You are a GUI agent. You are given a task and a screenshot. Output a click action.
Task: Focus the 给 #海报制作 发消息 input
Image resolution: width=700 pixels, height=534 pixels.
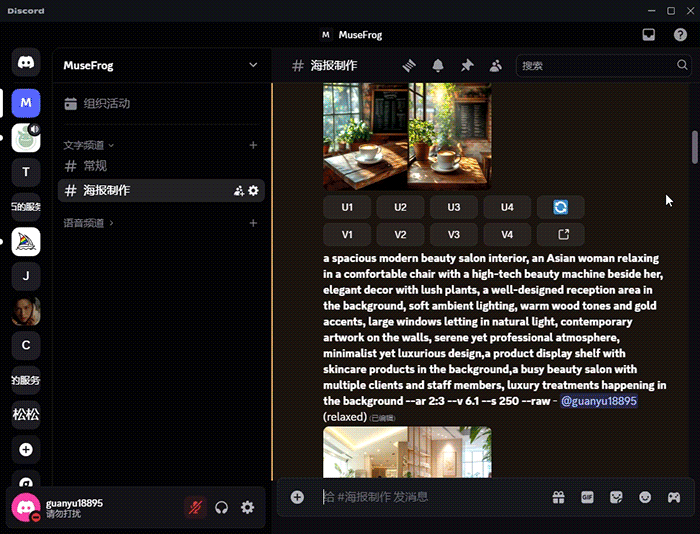point(433,497)
